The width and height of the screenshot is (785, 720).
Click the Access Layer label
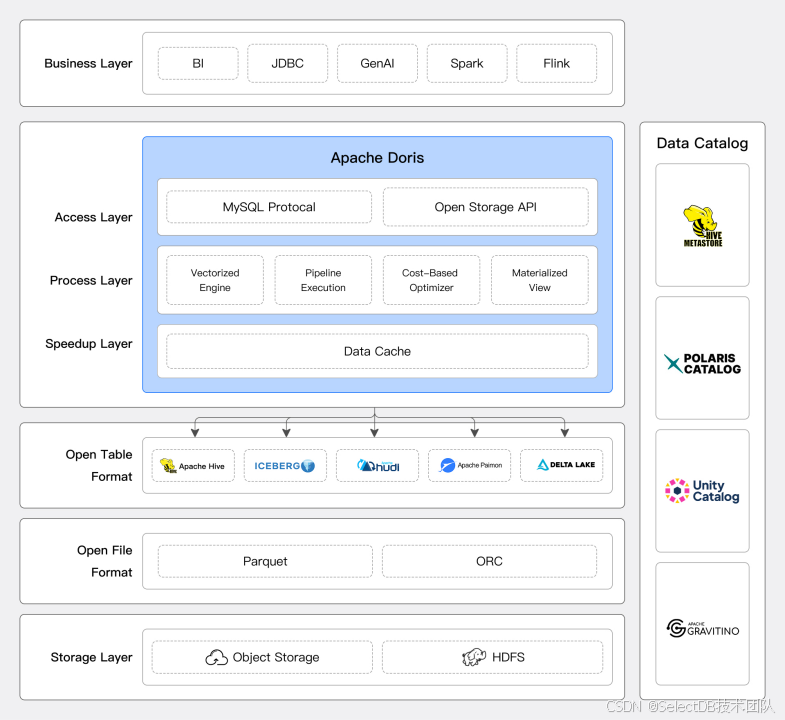click(x=94, y=217)
